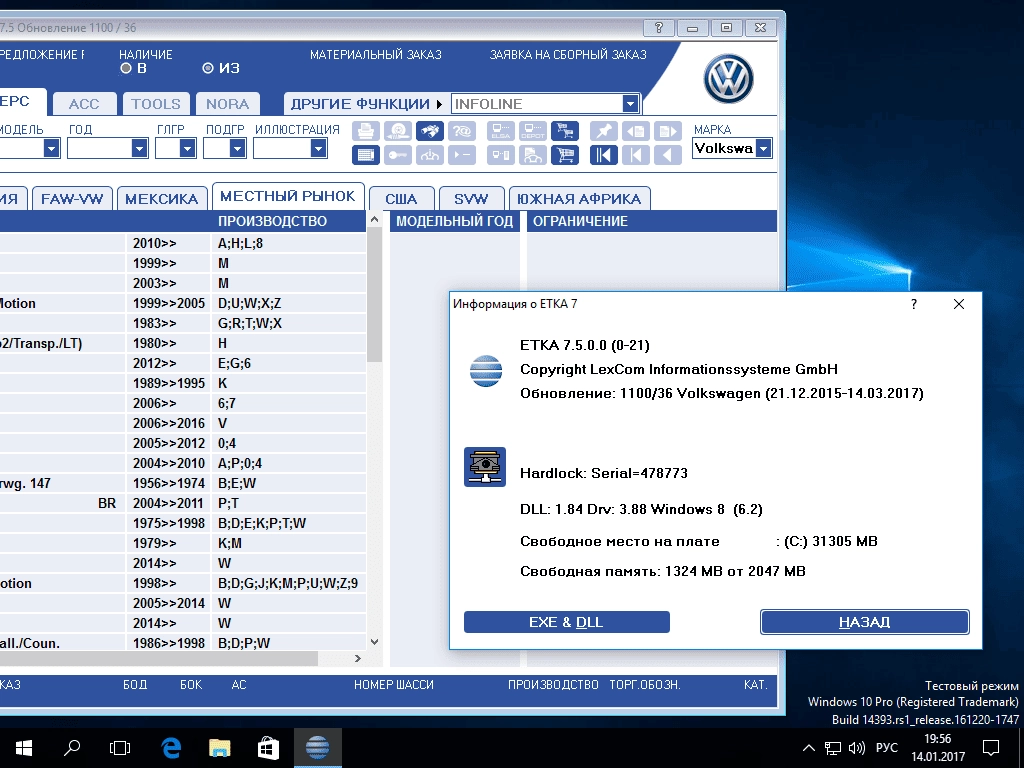Viewport: 1024px width, 768px height.
Task: Click the volume icon in tray
Action: (856, 748)
